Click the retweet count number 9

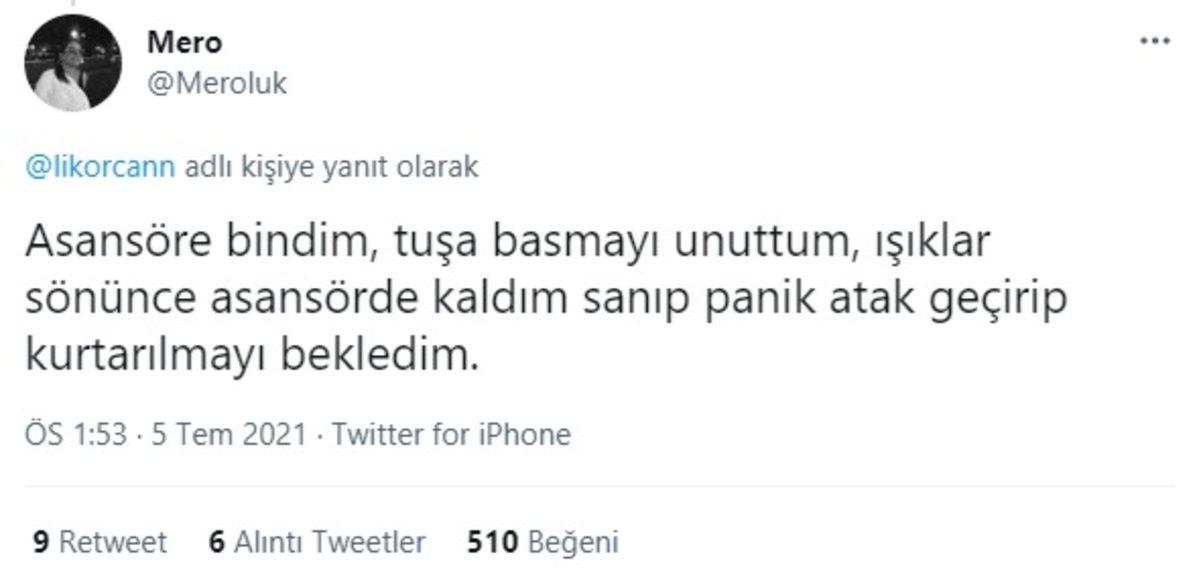40,542
